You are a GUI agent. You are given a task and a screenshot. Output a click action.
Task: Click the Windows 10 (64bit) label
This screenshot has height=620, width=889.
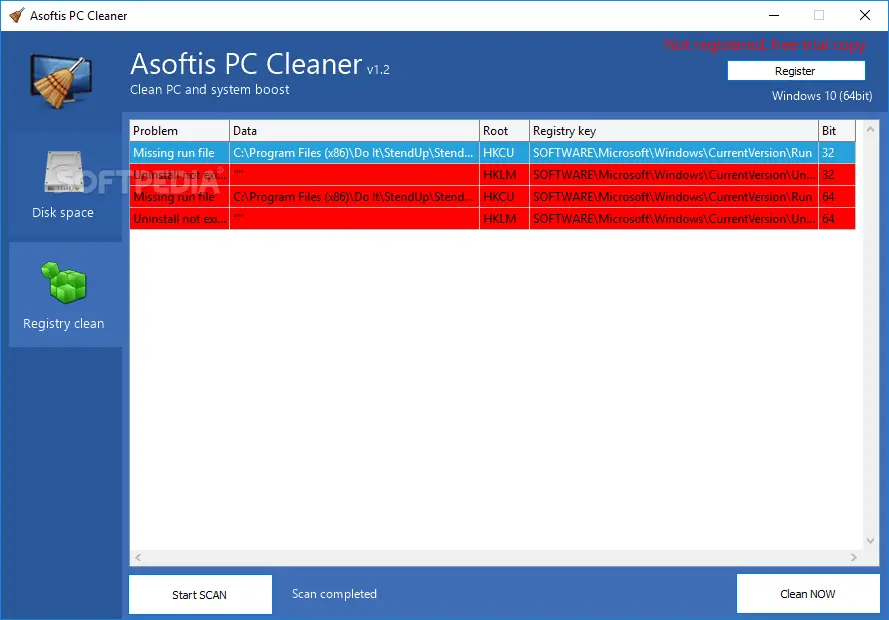click(x=822, y=96)
